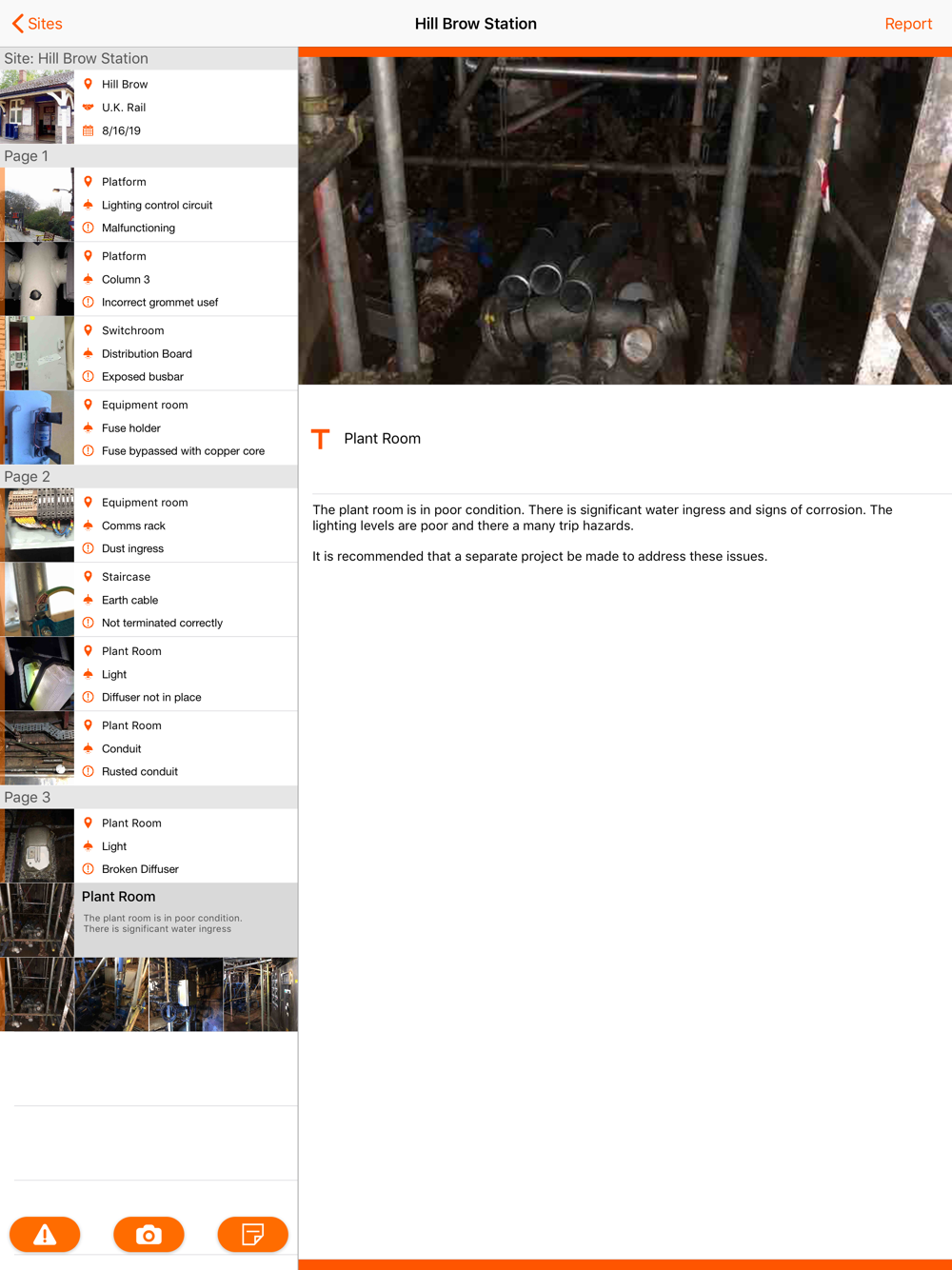Open first photo in bottom thumbnail strip
Screen dimensions: 952x1270
click(37, 995)
